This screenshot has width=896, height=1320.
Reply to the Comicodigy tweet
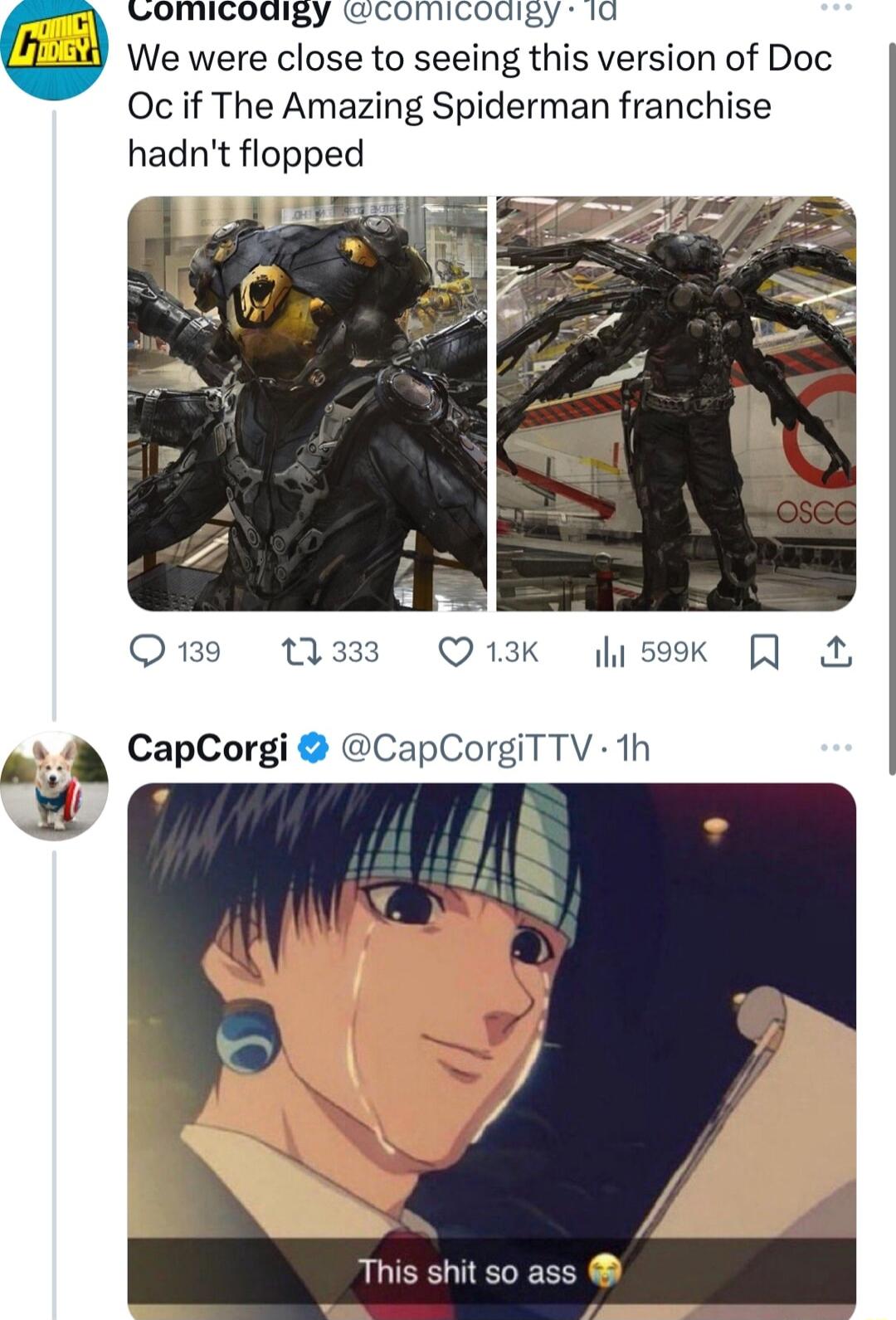149,652
